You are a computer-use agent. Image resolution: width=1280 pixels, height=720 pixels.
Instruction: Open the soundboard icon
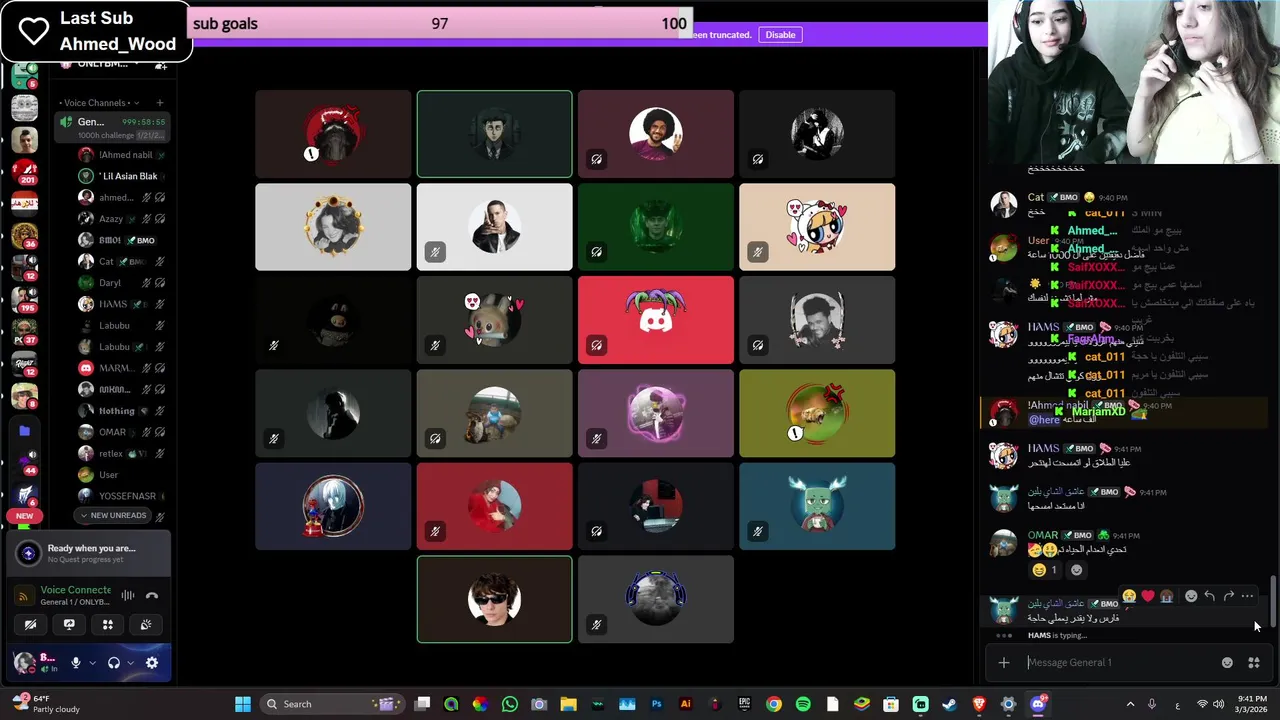pos(146,624)
